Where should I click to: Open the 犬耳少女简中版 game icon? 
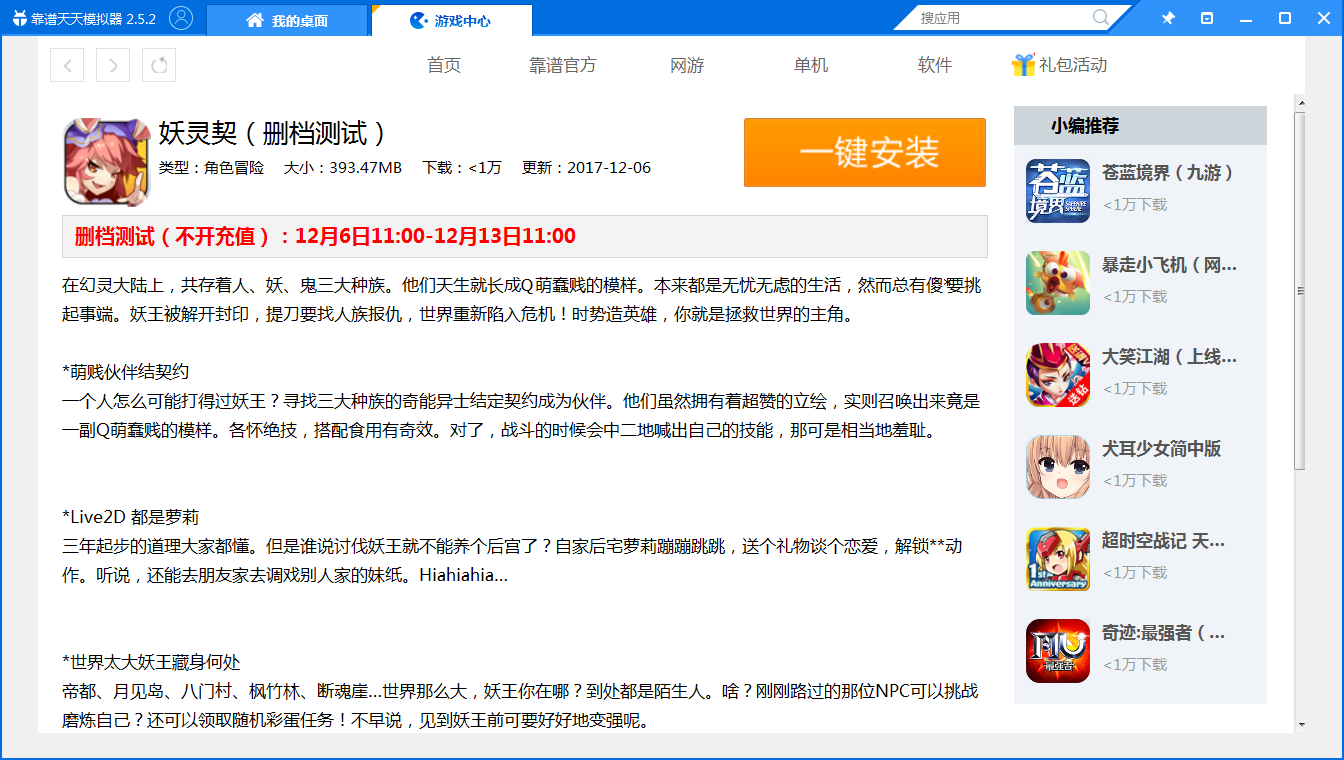pyautogui.click(x=1058, y=467)
